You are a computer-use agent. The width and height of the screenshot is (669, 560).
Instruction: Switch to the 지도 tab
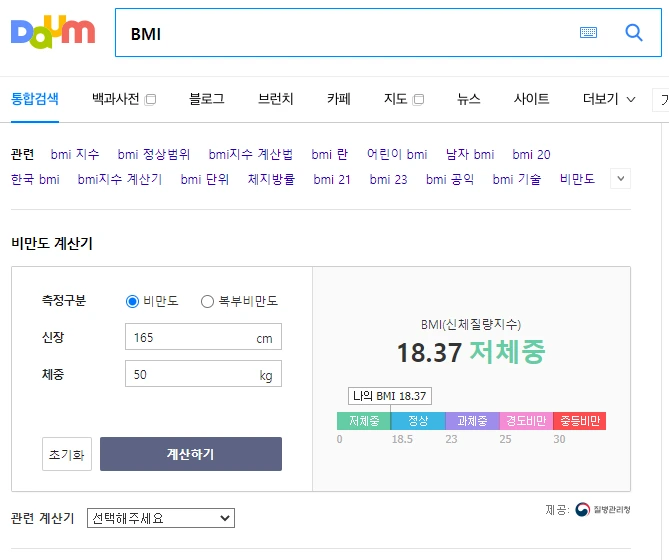pos(396,99)
